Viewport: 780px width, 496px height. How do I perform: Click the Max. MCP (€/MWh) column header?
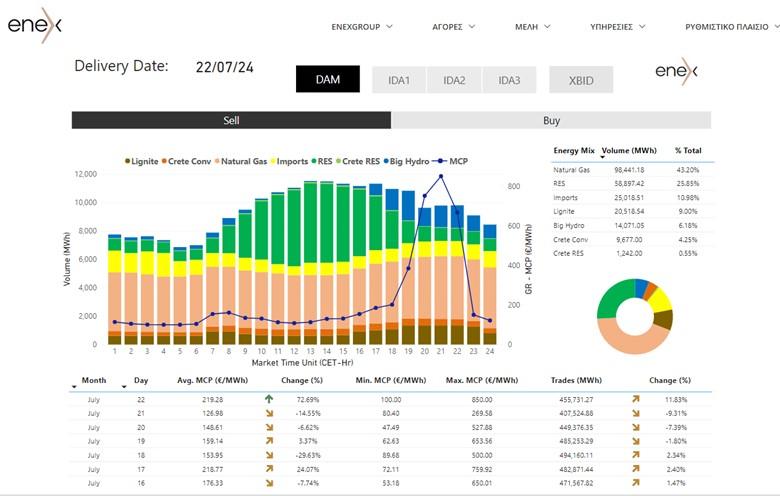coord(482,380)
